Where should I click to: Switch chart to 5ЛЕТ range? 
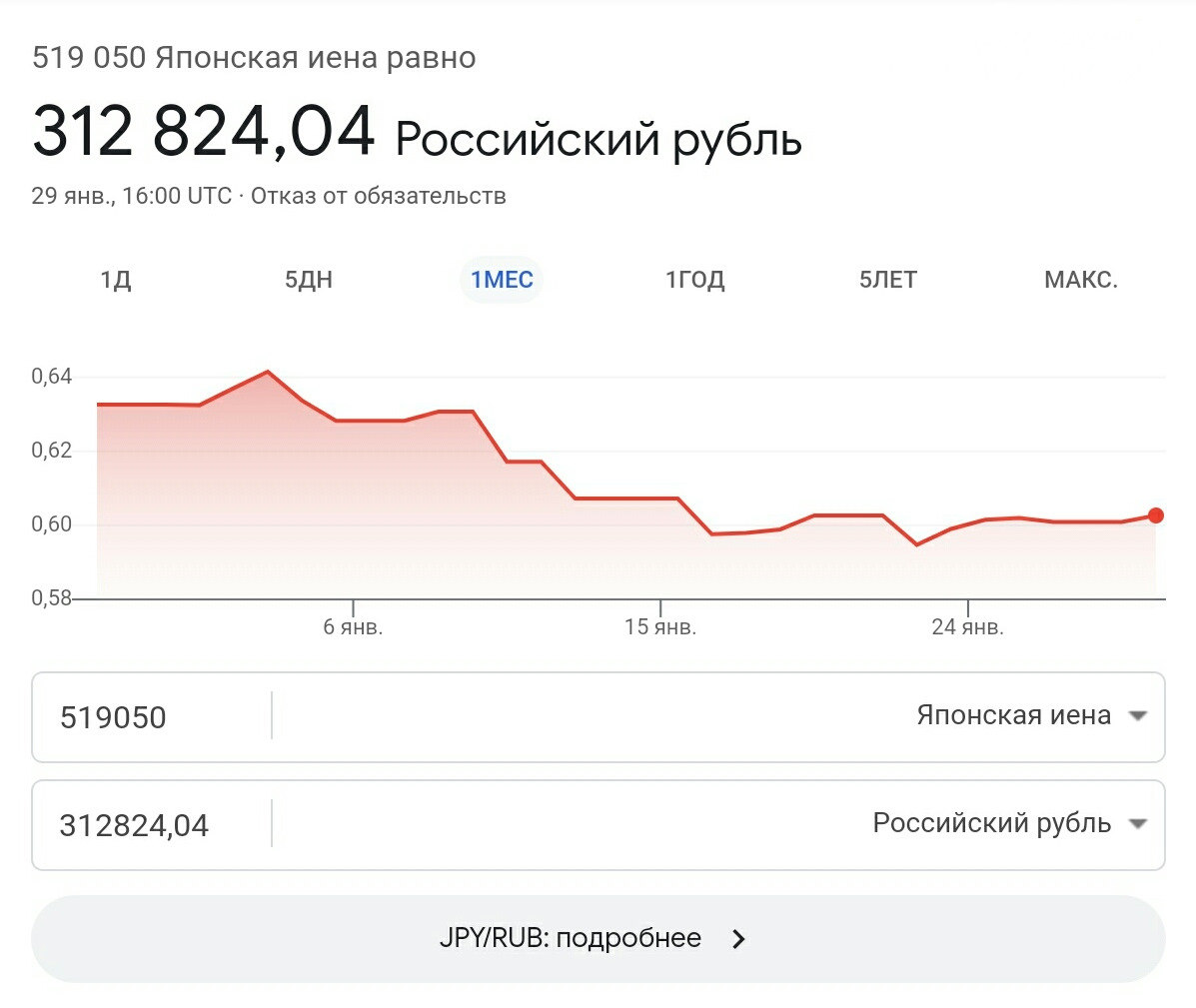pyautogui.click(x=887, y=280)
